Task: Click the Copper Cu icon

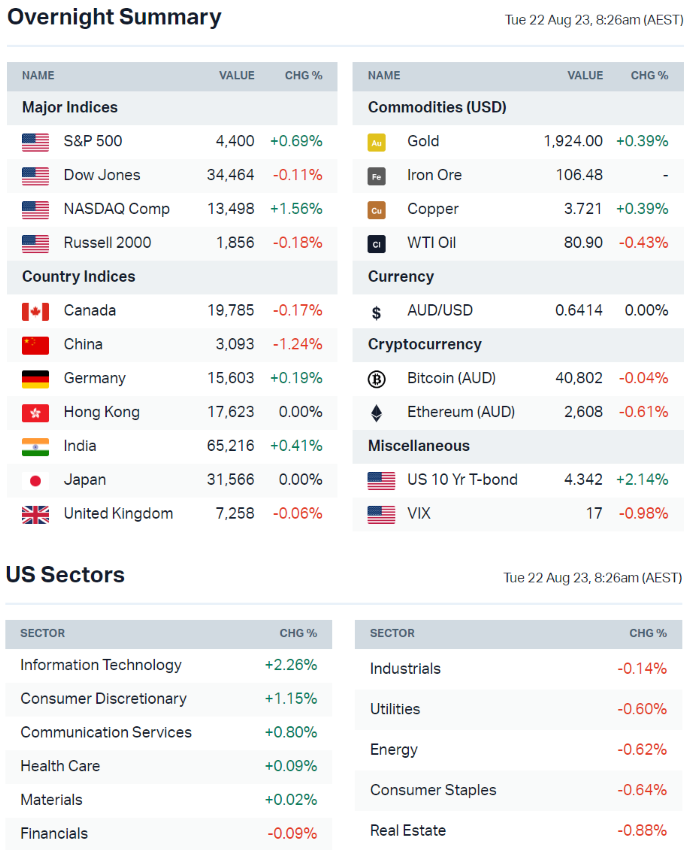Action: 377,210
